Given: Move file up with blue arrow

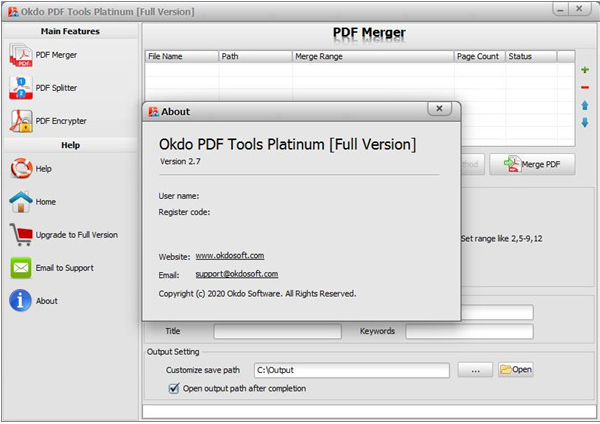Looking at the screenshot, I should (x=585, y=105).
